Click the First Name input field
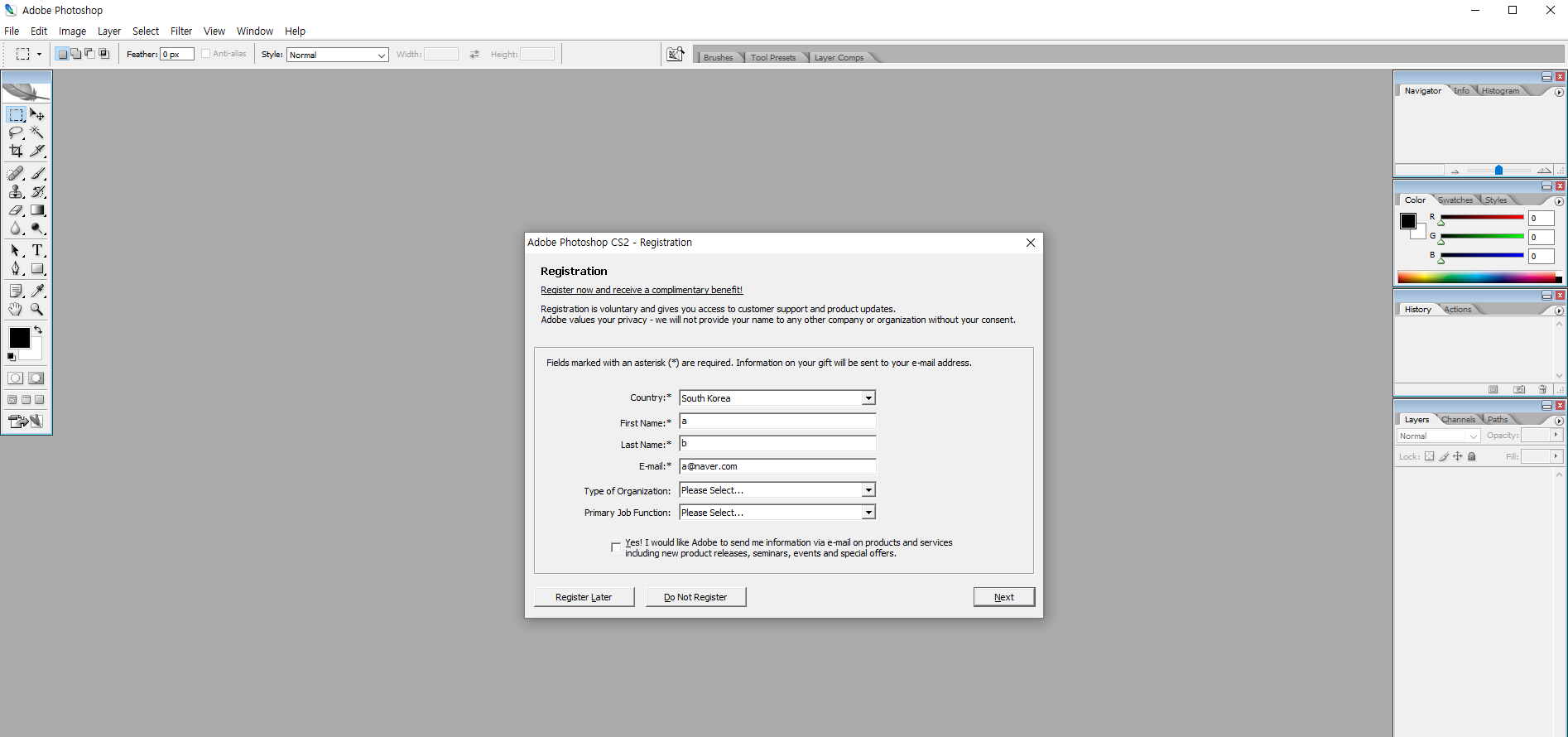Image resolution: width=1568 pixels, height=737 pixels. [x=777, y=421]
